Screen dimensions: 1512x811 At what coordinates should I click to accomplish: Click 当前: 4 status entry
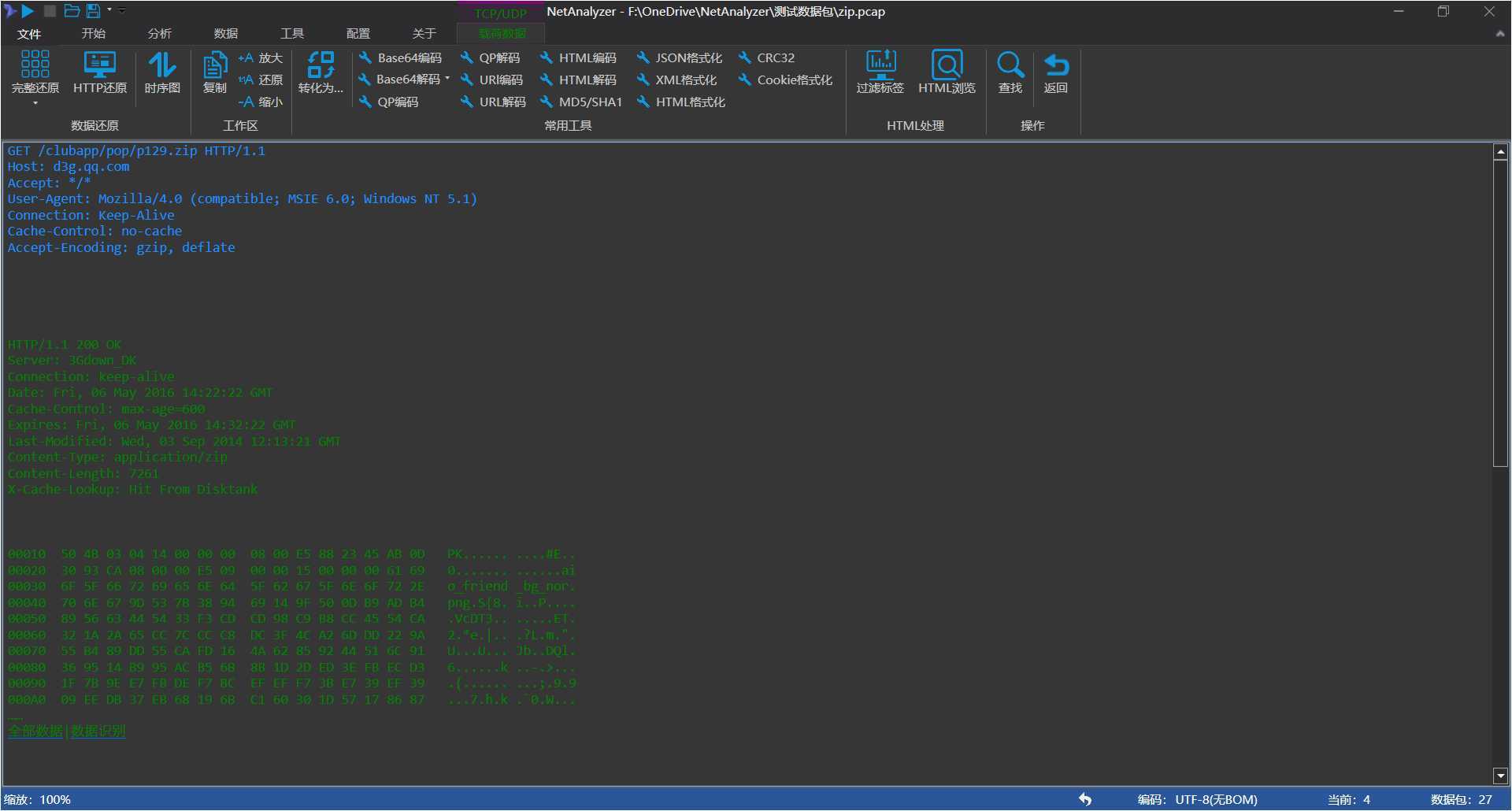point(1348,799)
